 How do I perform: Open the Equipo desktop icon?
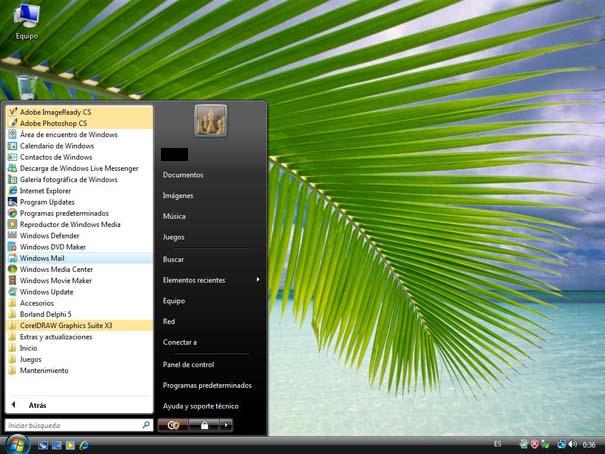(27, 22)
